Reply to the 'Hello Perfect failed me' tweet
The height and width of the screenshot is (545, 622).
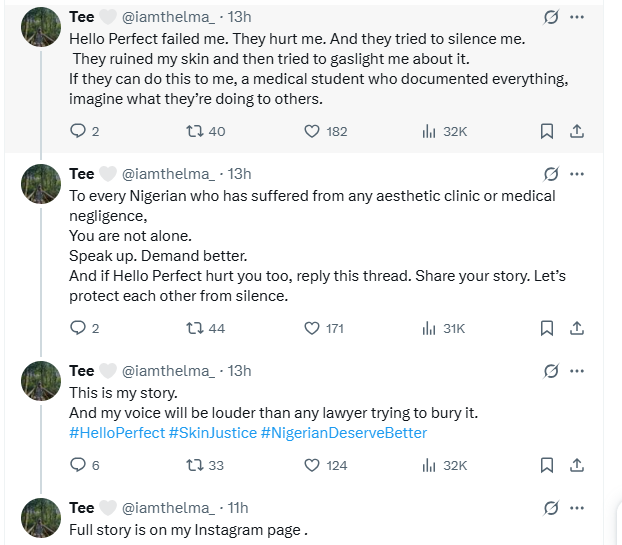78,131
